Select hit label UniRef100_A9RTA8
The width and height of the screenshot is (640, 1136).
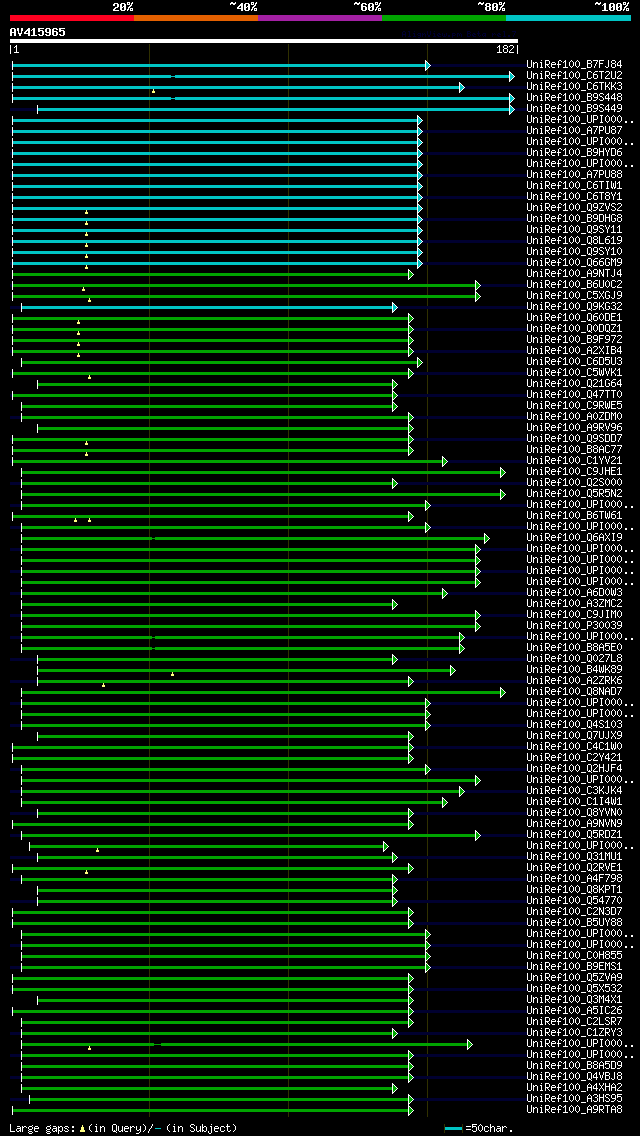[x=574, y=1109]
